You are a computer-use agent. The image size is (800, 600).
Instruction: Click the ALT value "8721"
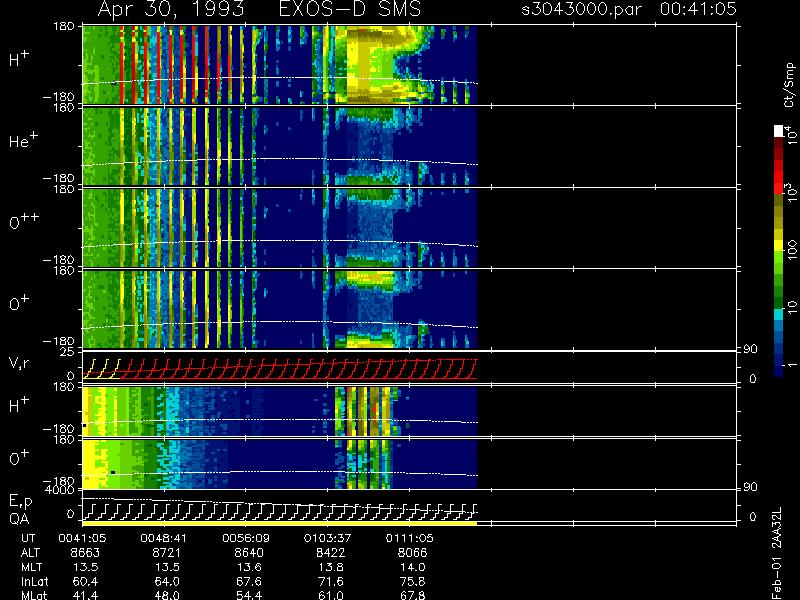pos(167,553)
